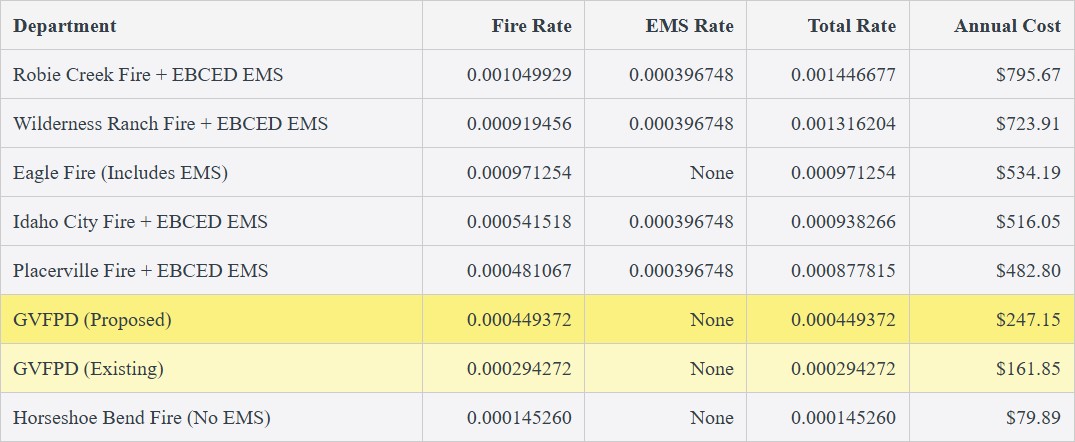1075x442 pixels.
Task: Select the $161.85 existing annual cost
Action: point(1028,369)
